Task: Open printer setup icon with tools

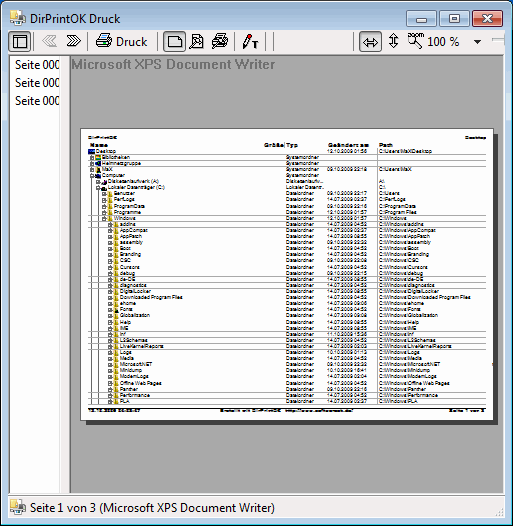Action: coord(220,42)
